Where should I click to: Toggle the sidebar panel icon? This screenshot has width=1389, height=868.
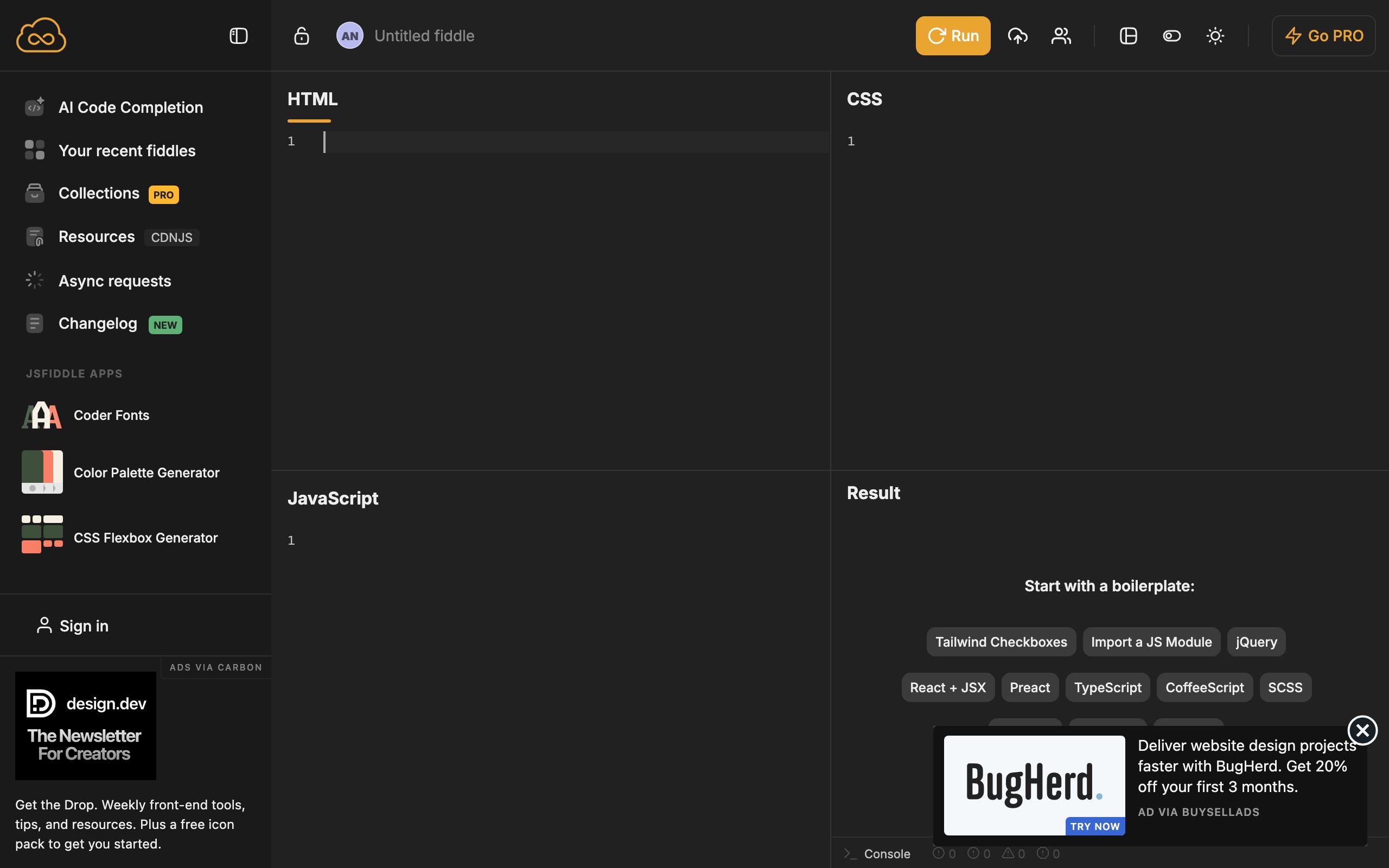coord(238,36)
